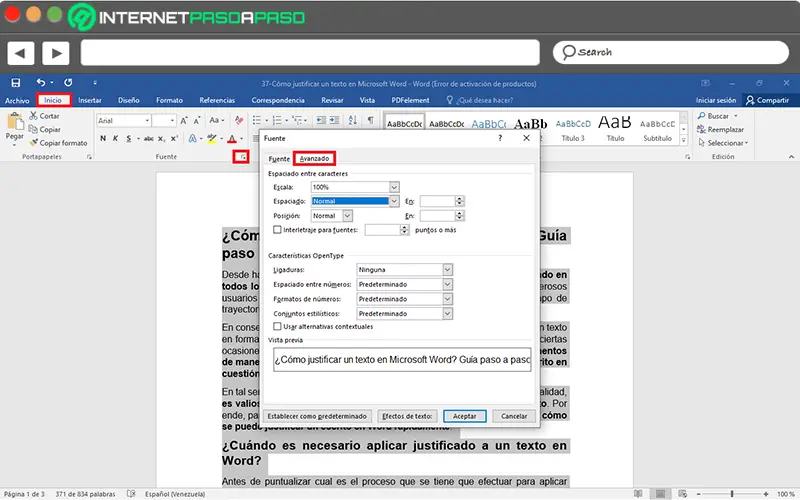Click Establecer como predeterminado button
The width and height of the screenshot is (800, 500).
[317, 416]
